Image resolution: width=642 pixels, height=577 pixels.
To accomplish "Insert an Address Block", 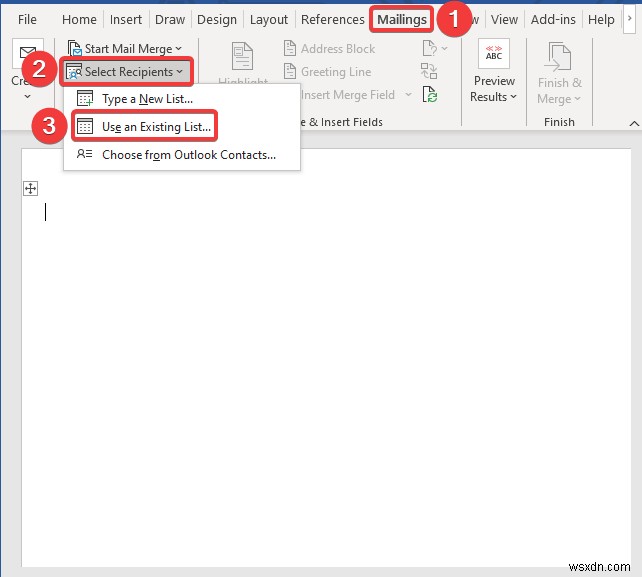I will (329, 49).
